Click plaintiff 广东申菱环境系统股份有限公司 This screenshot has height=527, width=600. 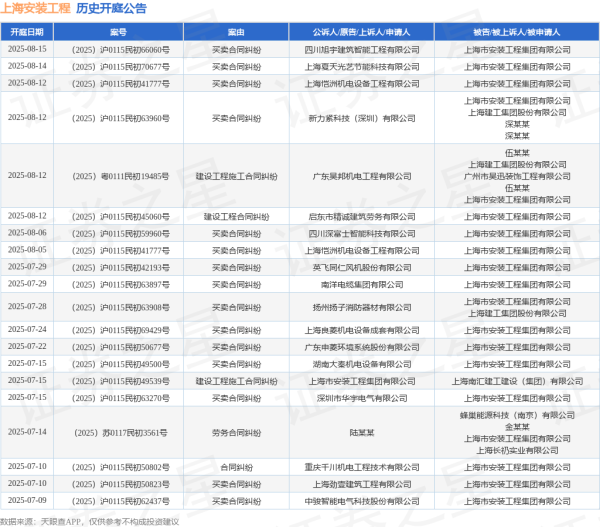click(362, 348)
